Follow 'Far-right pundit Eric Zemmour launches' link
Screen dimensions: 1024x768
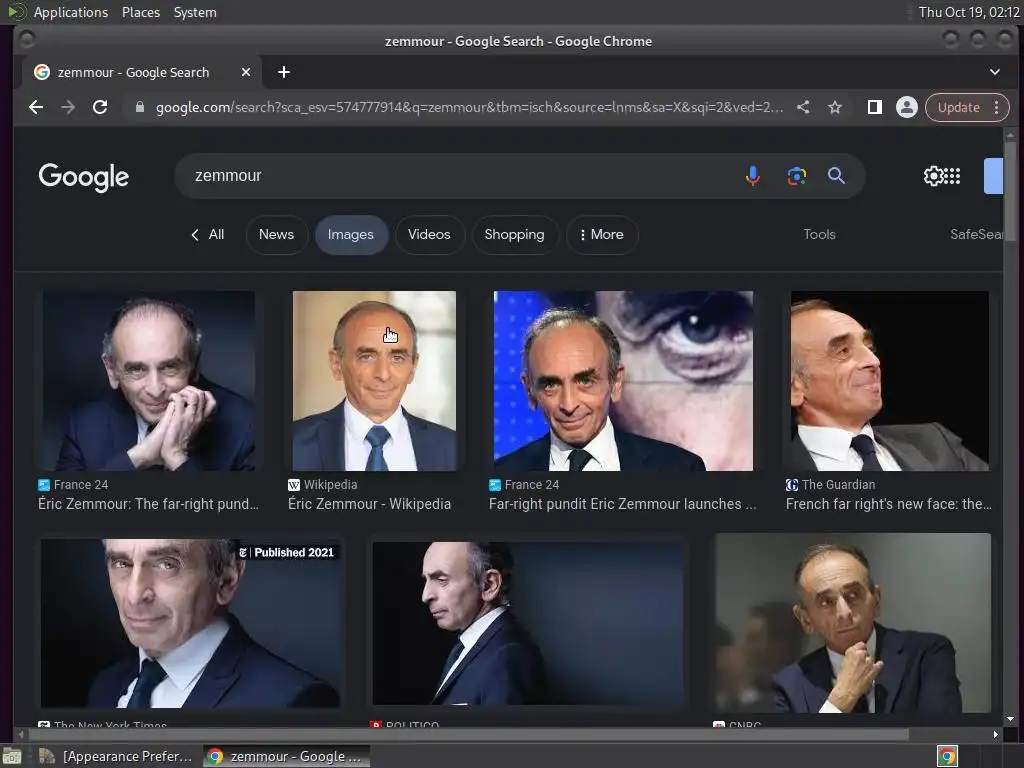tap(623, 504)
